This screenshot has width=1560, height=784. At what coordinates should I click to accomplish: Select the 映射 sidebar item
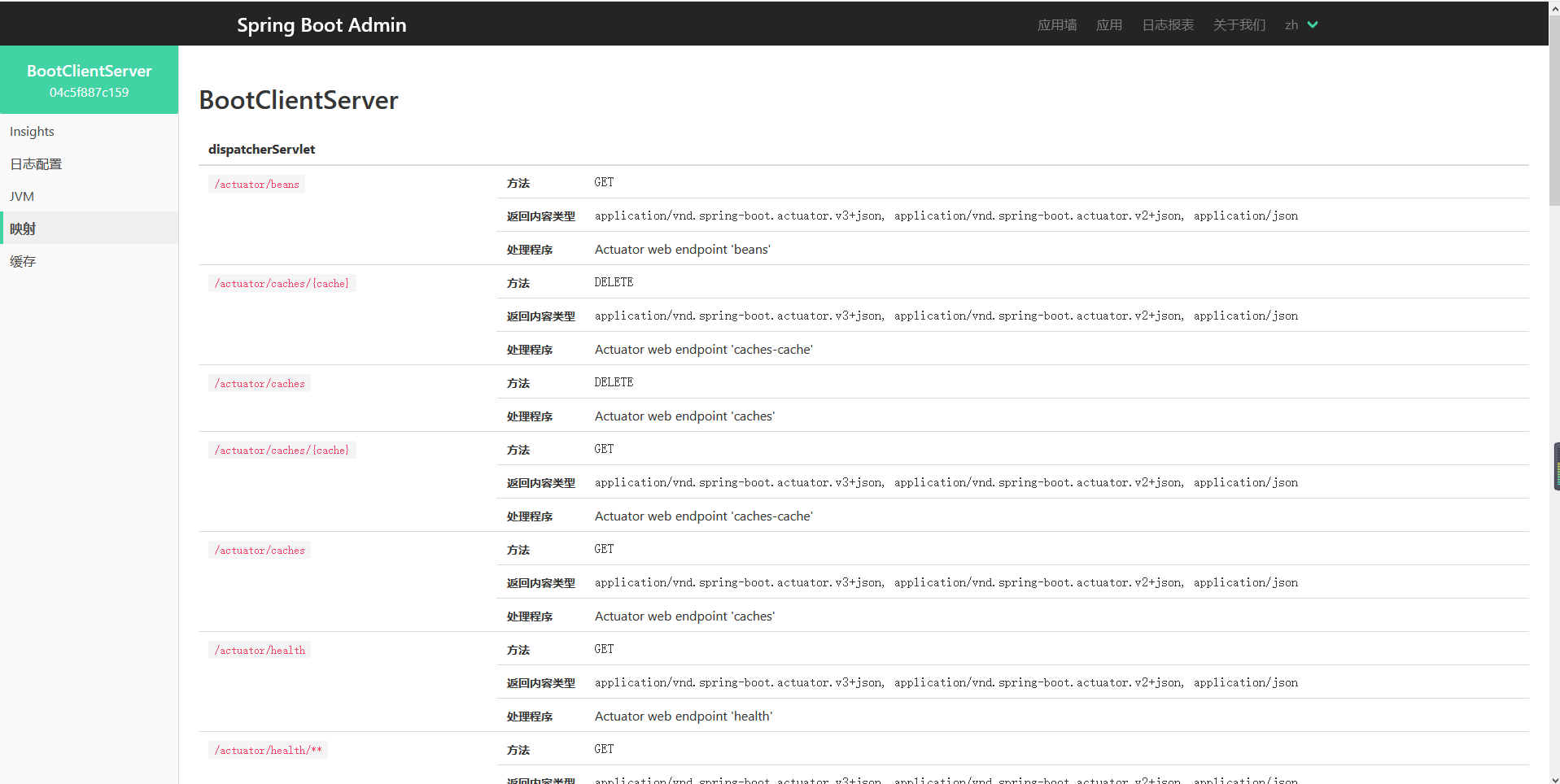click(23, 229)
